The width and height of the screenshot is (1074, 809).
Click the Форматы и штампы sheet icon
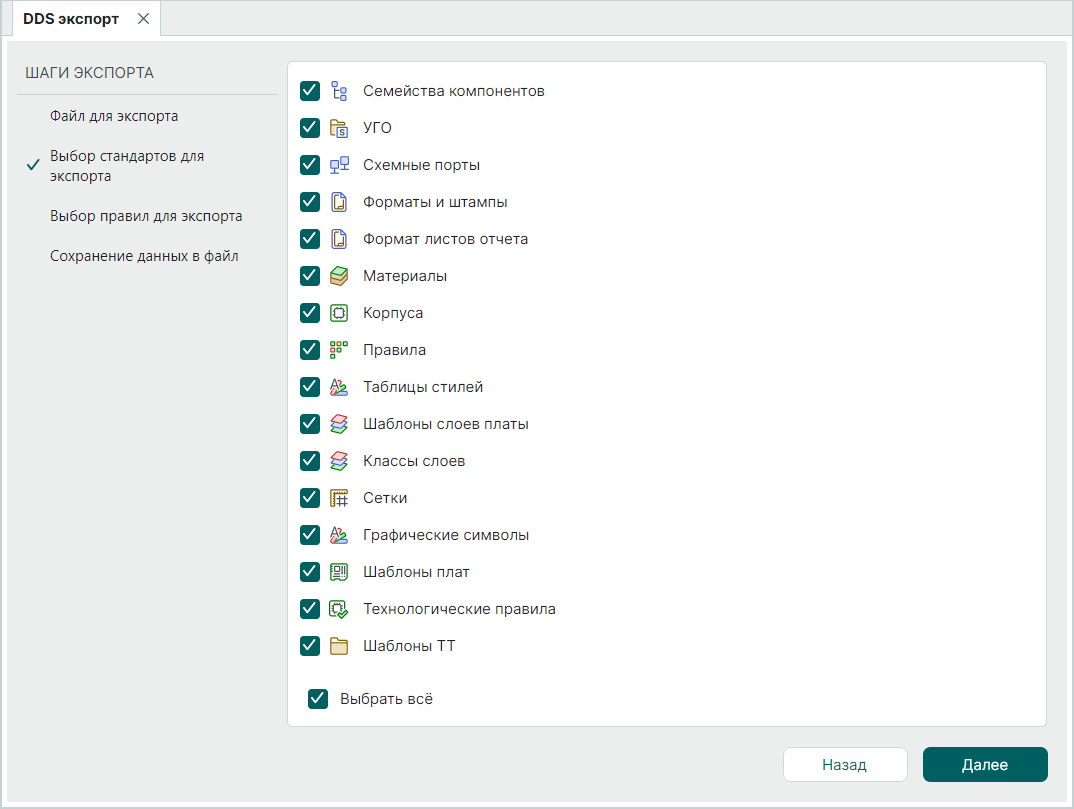point(339,202)
